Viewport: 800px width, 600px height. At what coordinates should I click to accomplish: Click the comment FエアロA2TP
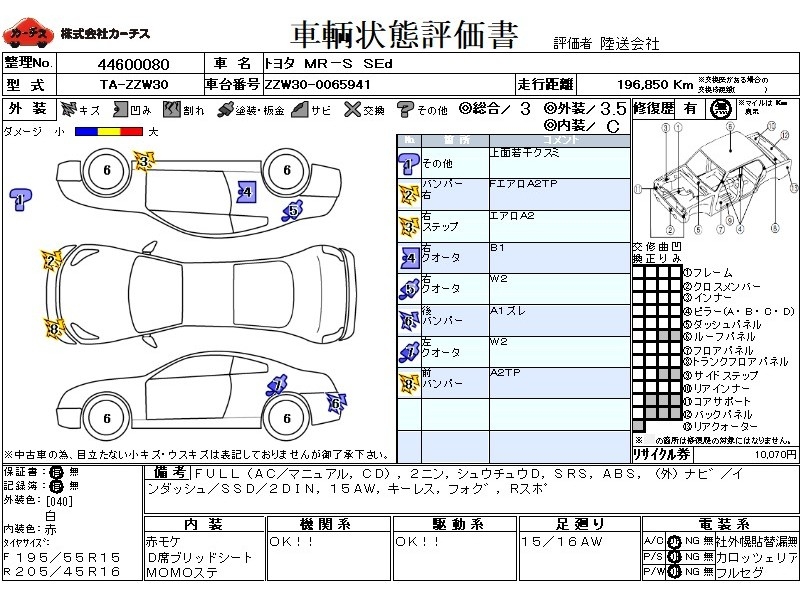[523, 184]
